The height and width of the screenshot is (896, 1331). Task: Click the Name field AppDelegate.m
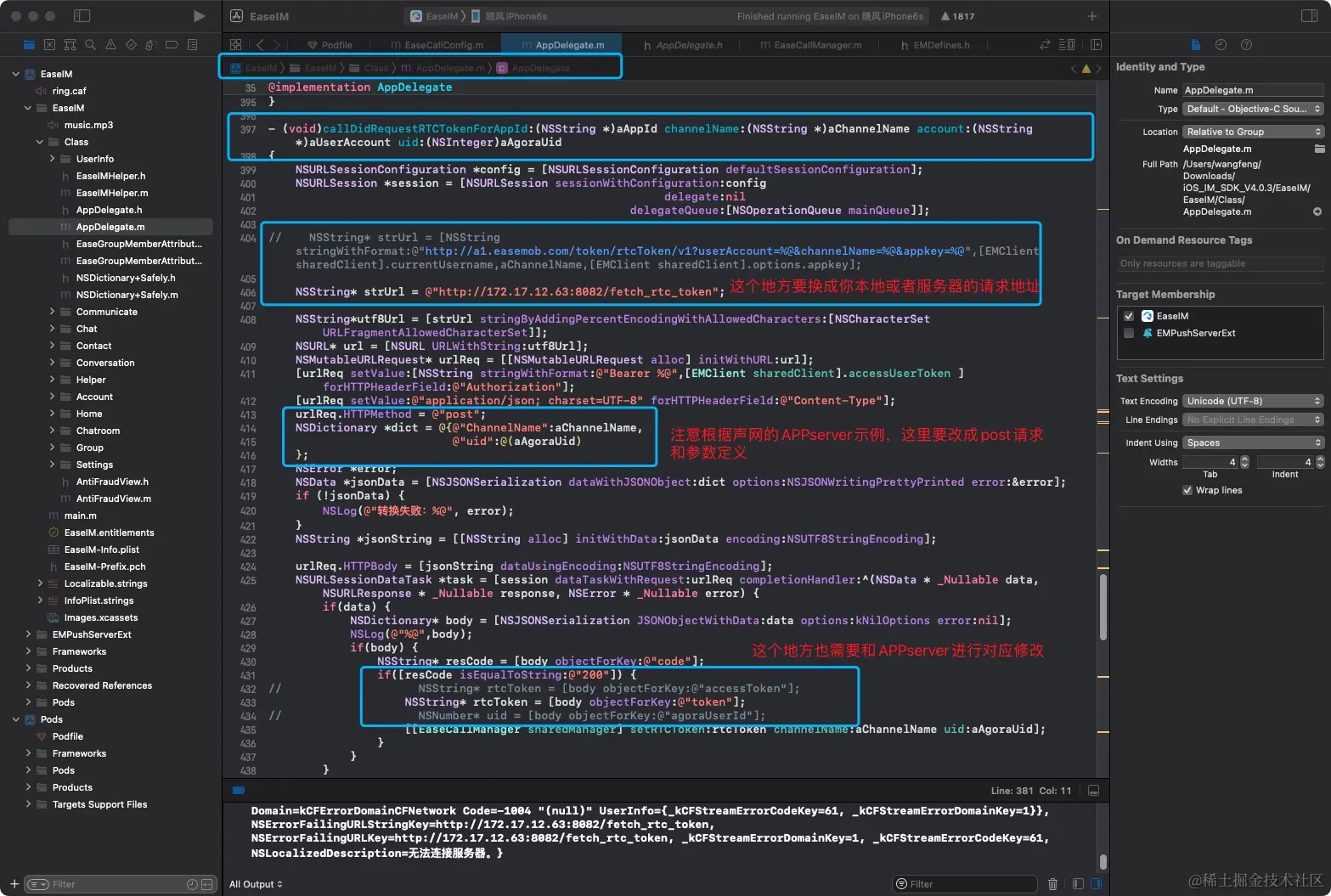[x=1253, y=90]
